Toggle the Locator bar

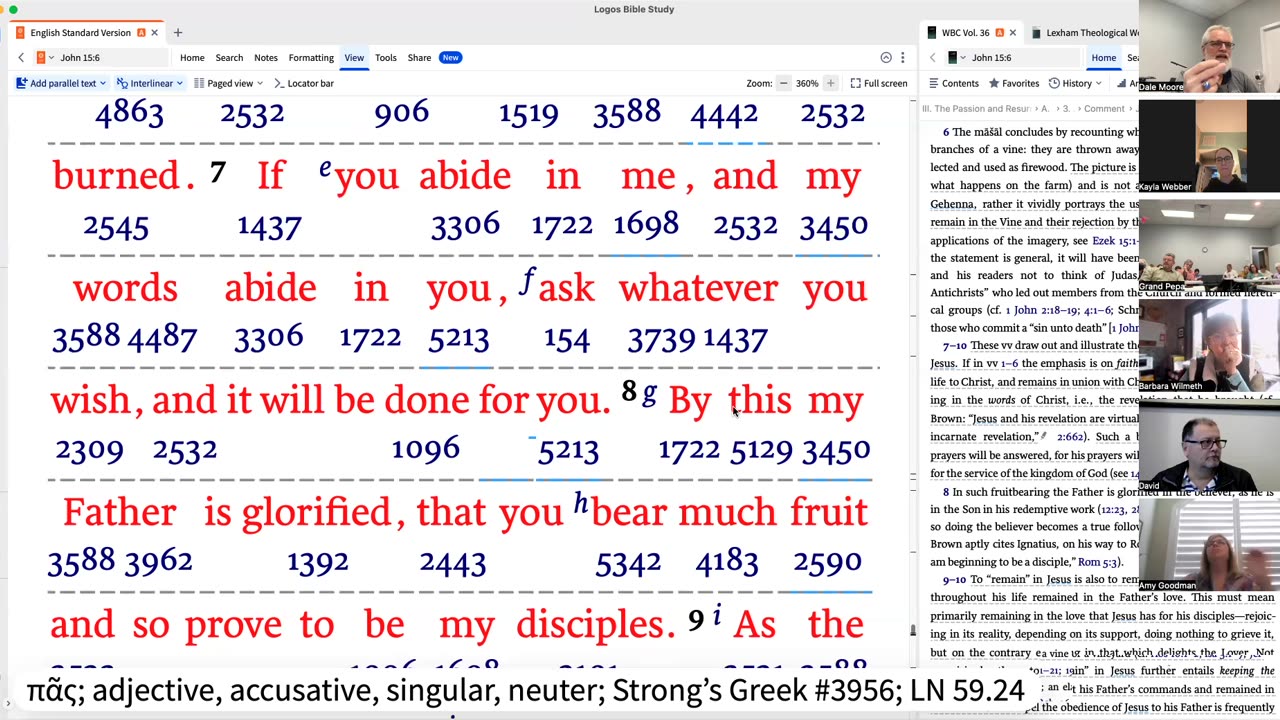(x=304, y=83)
